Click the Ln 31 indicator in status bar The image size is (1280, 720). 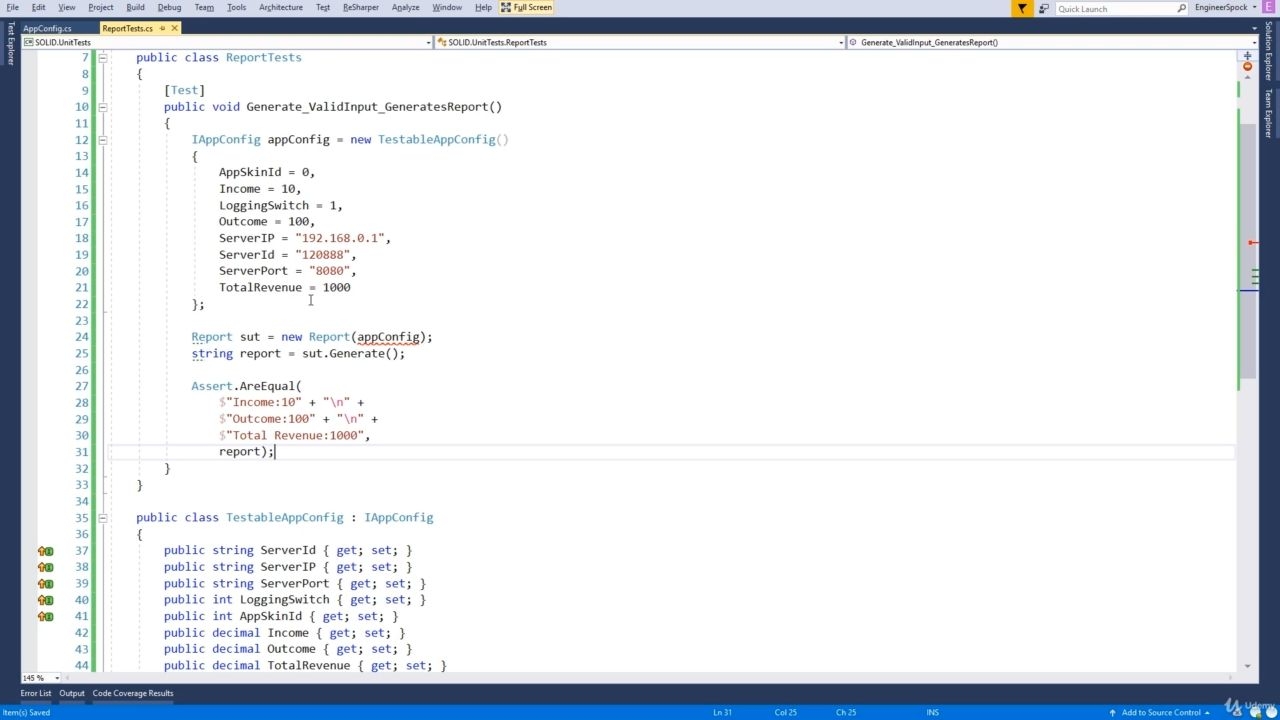pos(722,713)
